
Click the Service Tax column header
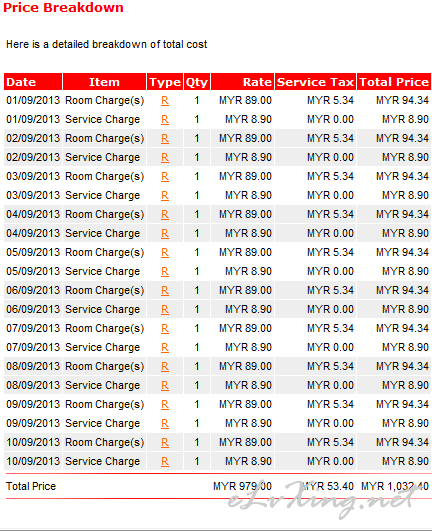tap(315, 82)
